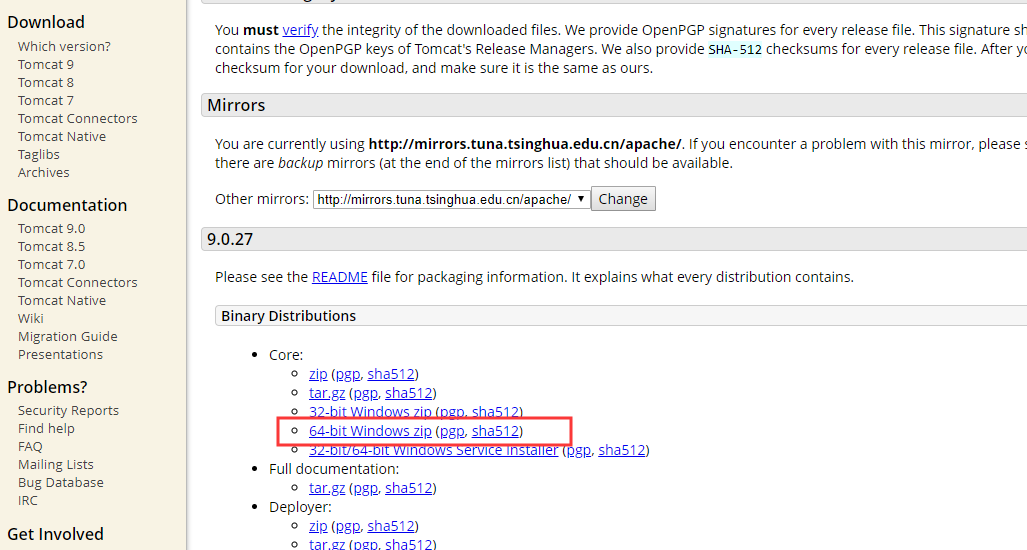This screenshot has height=550, width=1027.
Task: Open Tomcat 9.0 documentation
Action: pyautogui.click(x=51, y=229)
